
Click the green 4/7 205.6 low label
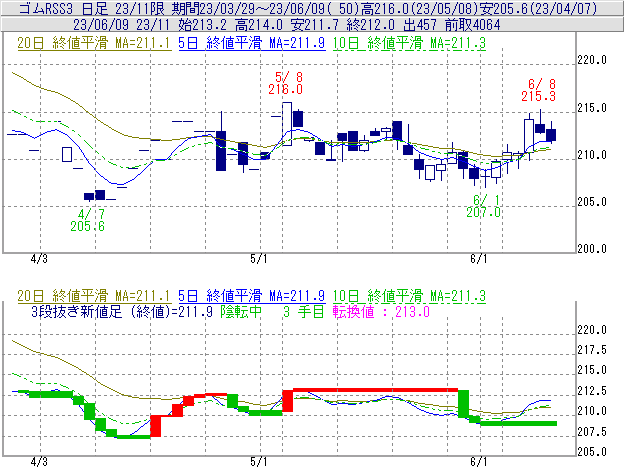(88, 220)
